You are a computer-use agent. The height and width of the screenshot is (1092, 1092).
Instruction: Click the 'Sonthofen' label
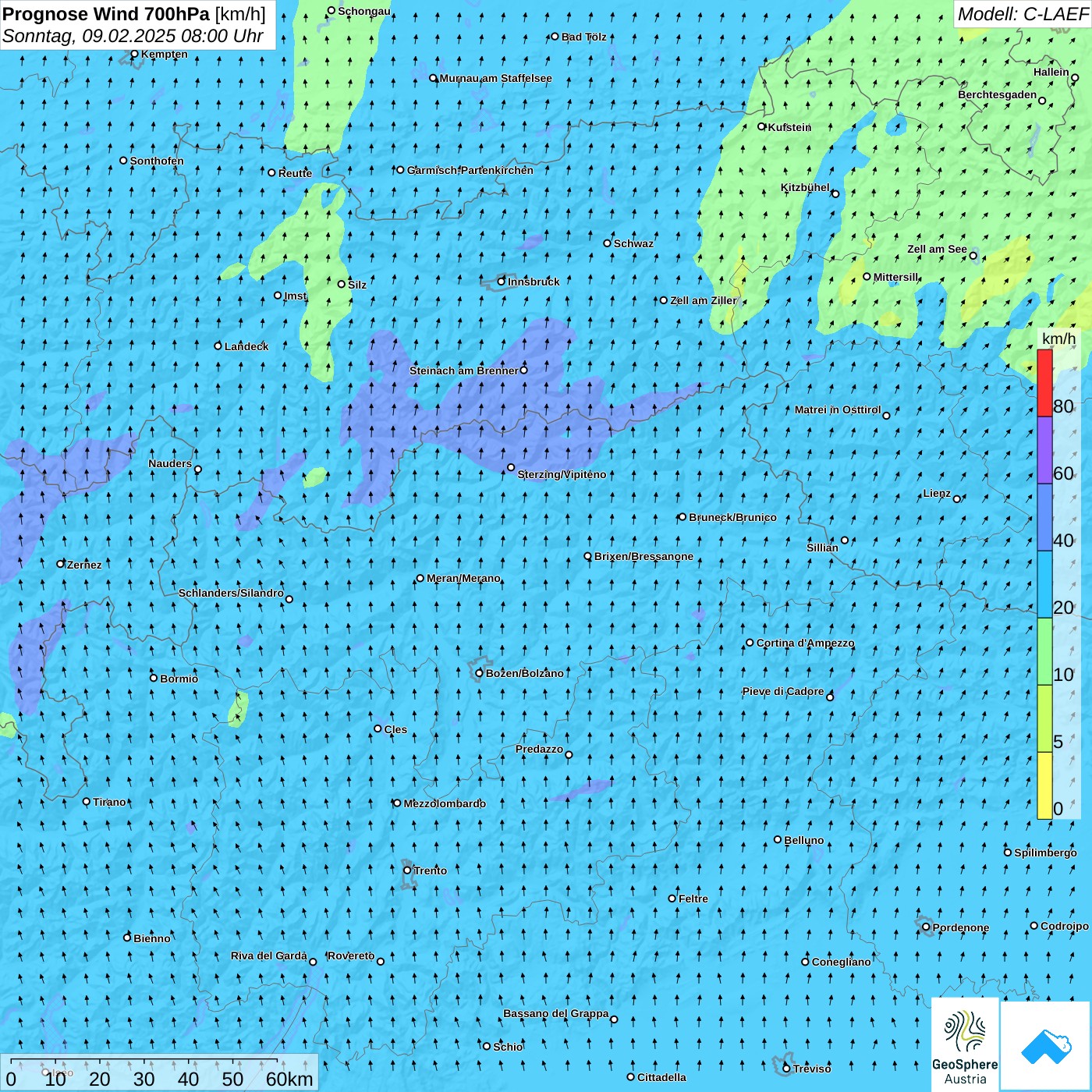click(157, 161)
